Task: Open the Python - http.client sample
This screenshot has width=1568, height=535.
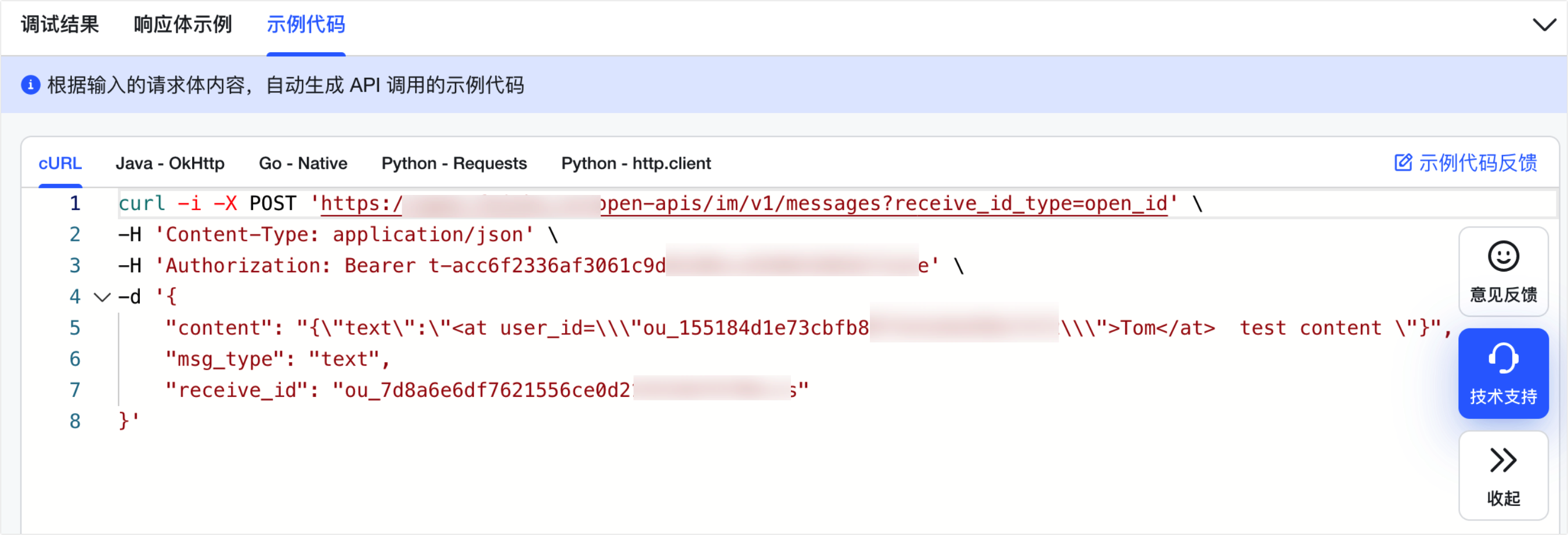Action: click(635, 163)
